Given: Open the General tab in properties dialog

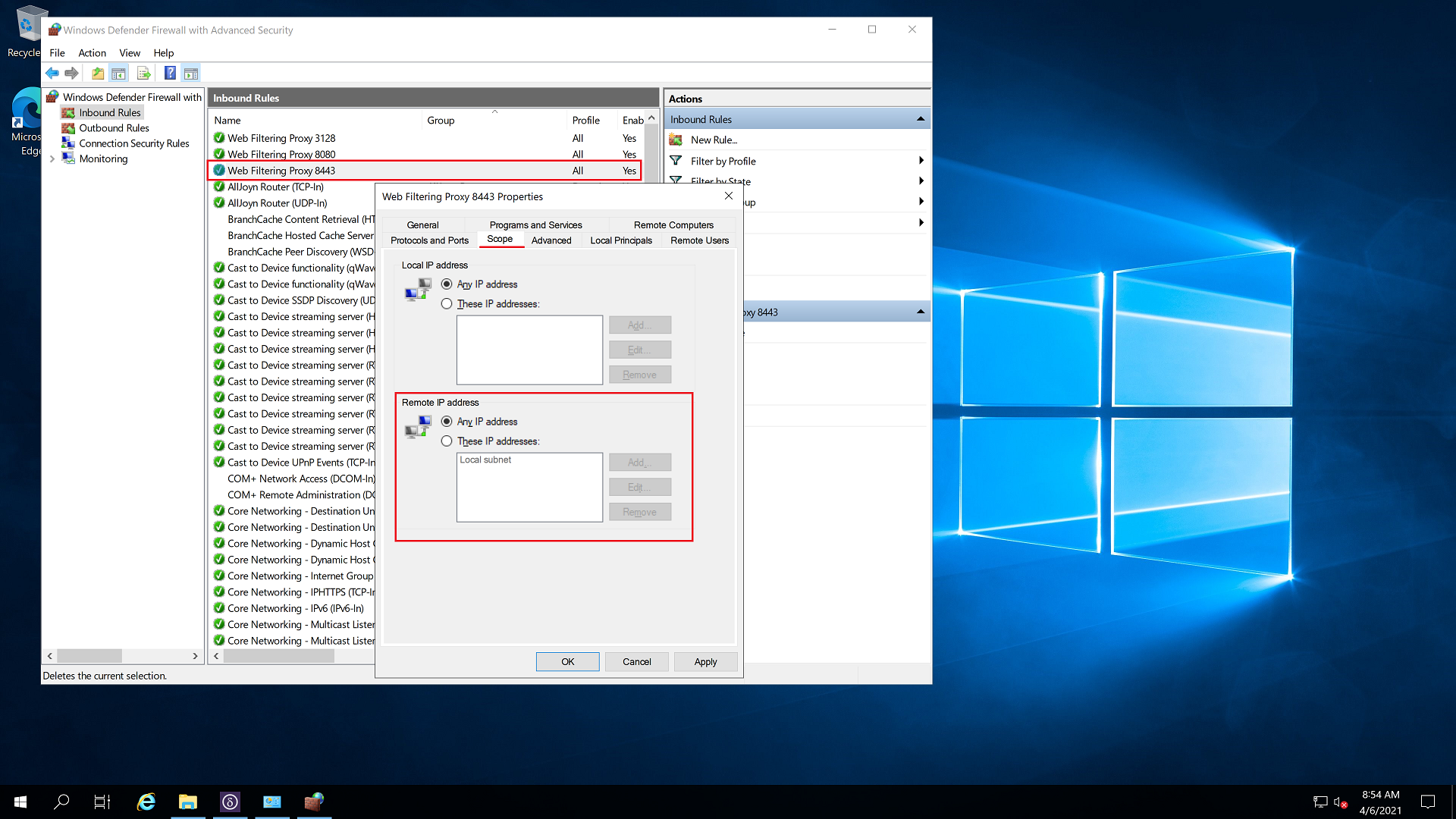Looking at the screenshot, I should (422, 224).
